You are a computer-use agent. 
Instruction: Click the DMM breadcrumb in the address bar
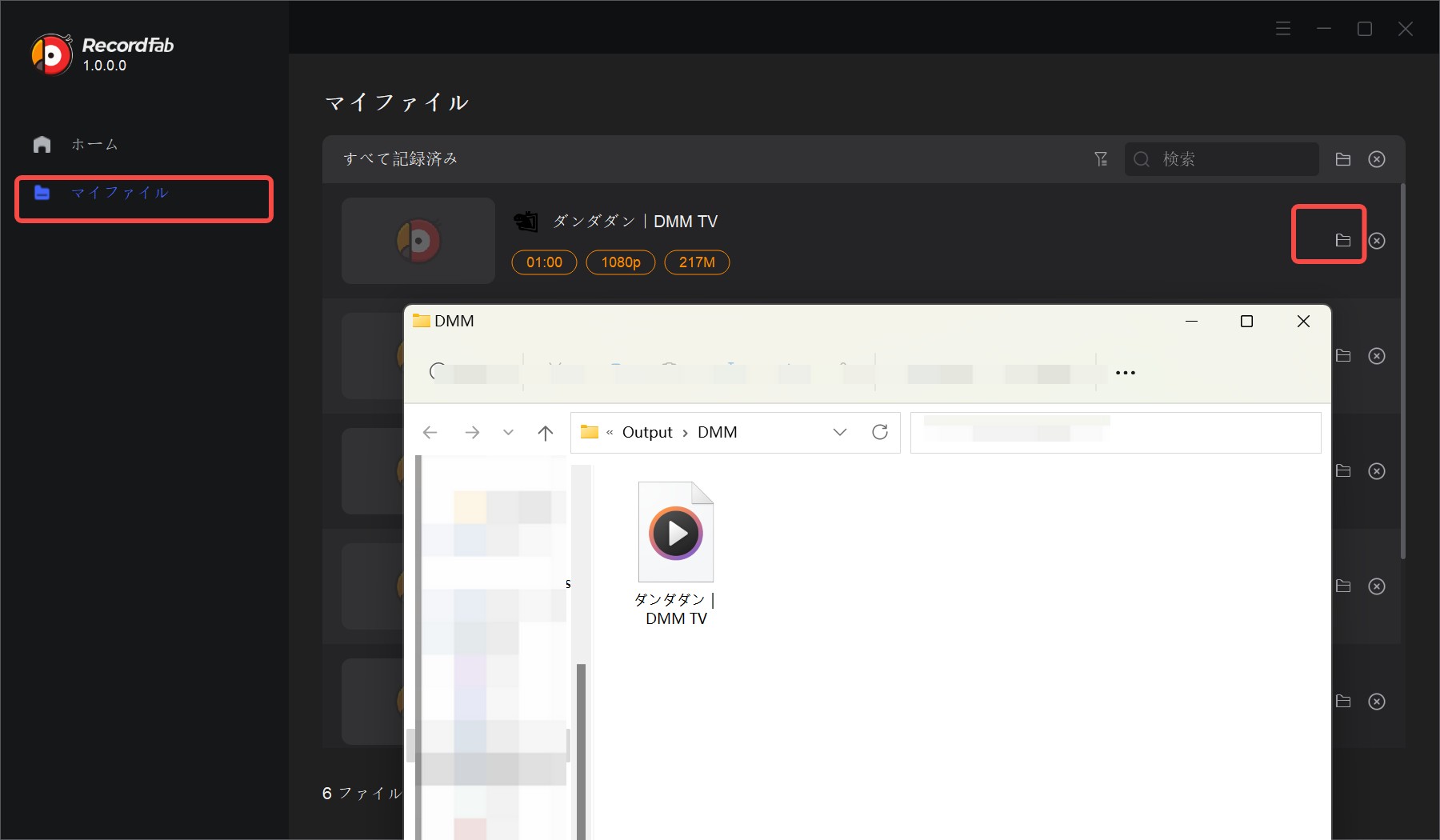718,433
